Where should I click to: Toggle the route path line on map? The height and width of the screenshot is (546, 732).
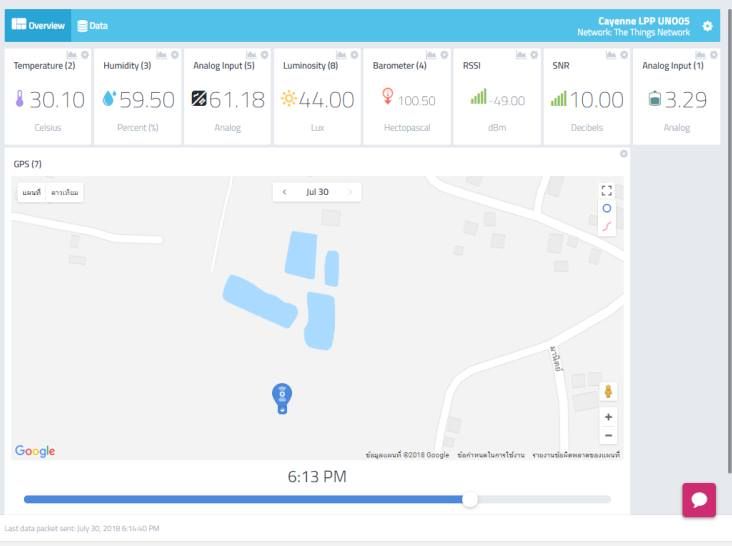pyautogui.click(x=607, y=227)
